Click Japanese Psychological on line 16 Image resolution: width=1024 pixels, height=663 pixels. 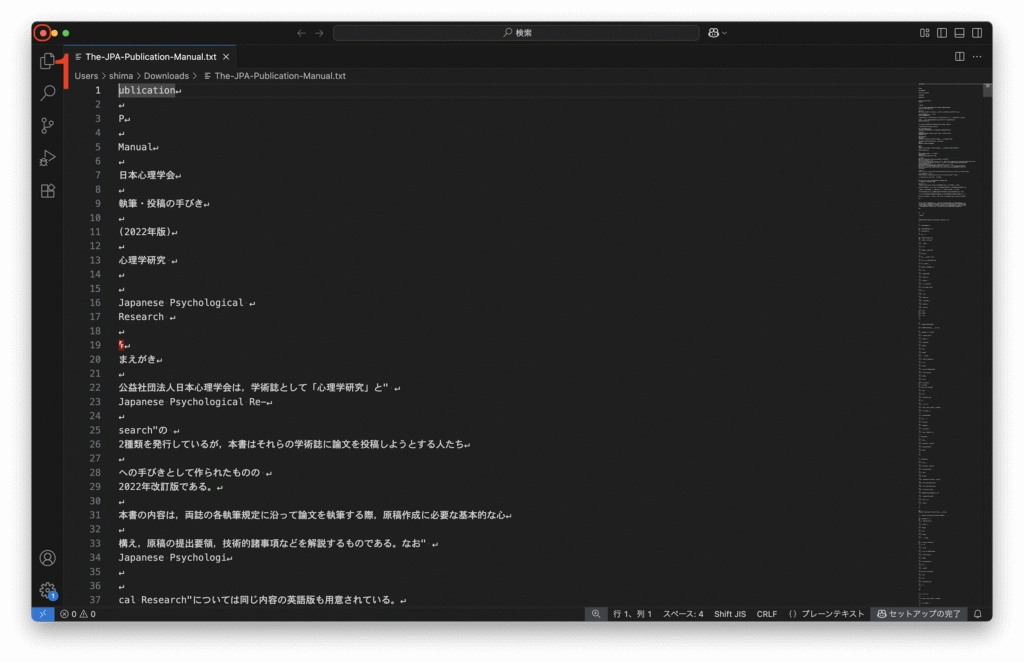tap(181, 302)
